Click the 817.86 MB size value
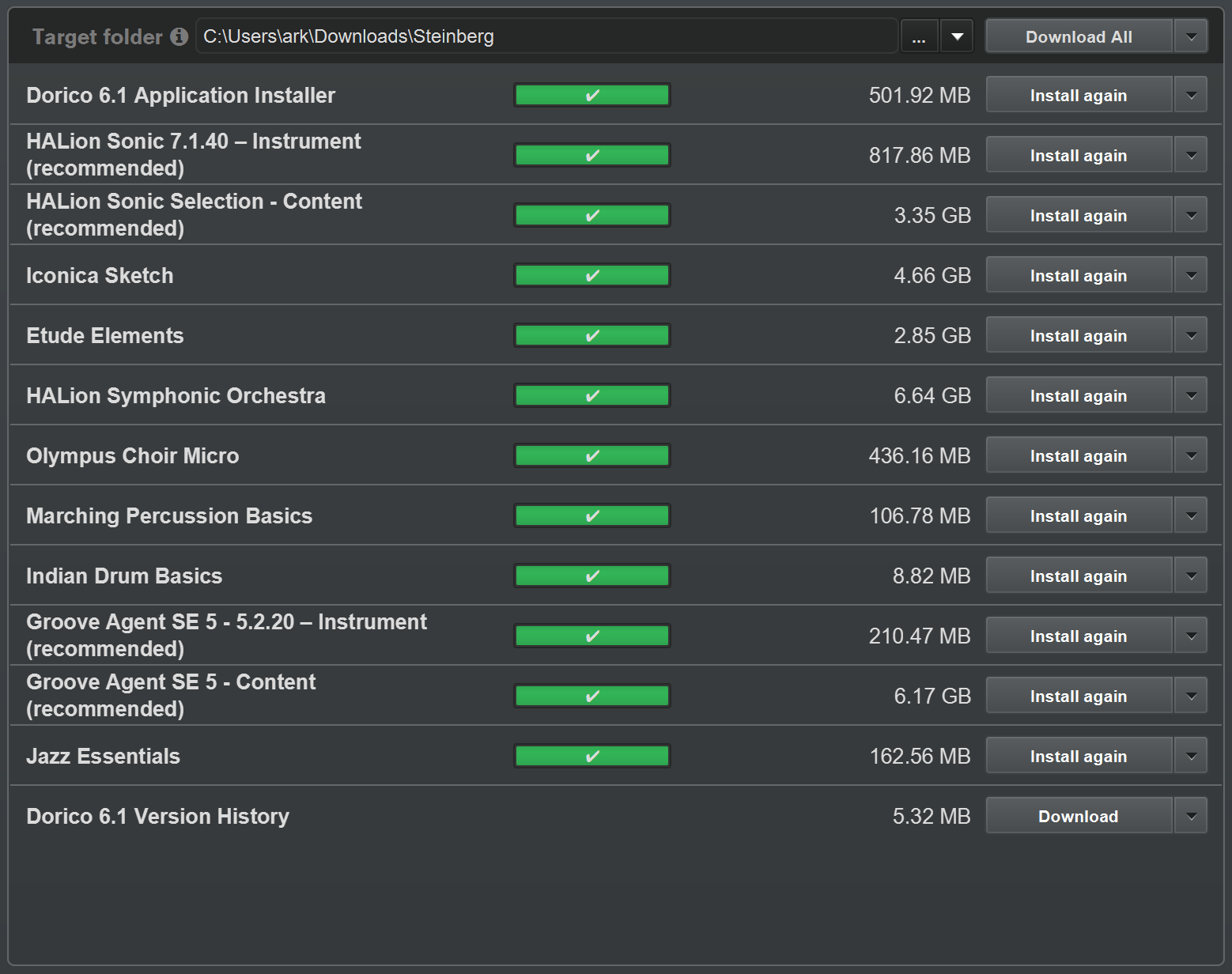The image size is (1232, 974). (x=920, y=156)
